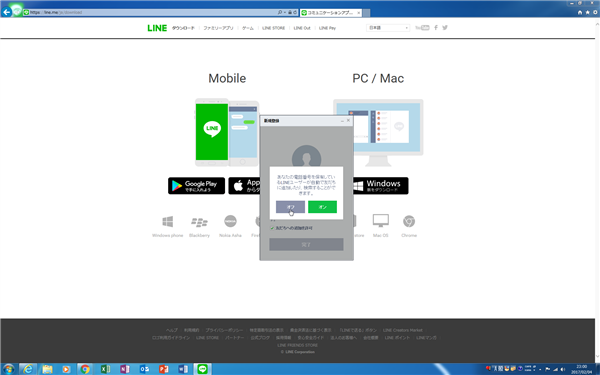
Task: Click the Google Play download badge
Action: coord(196,186)
